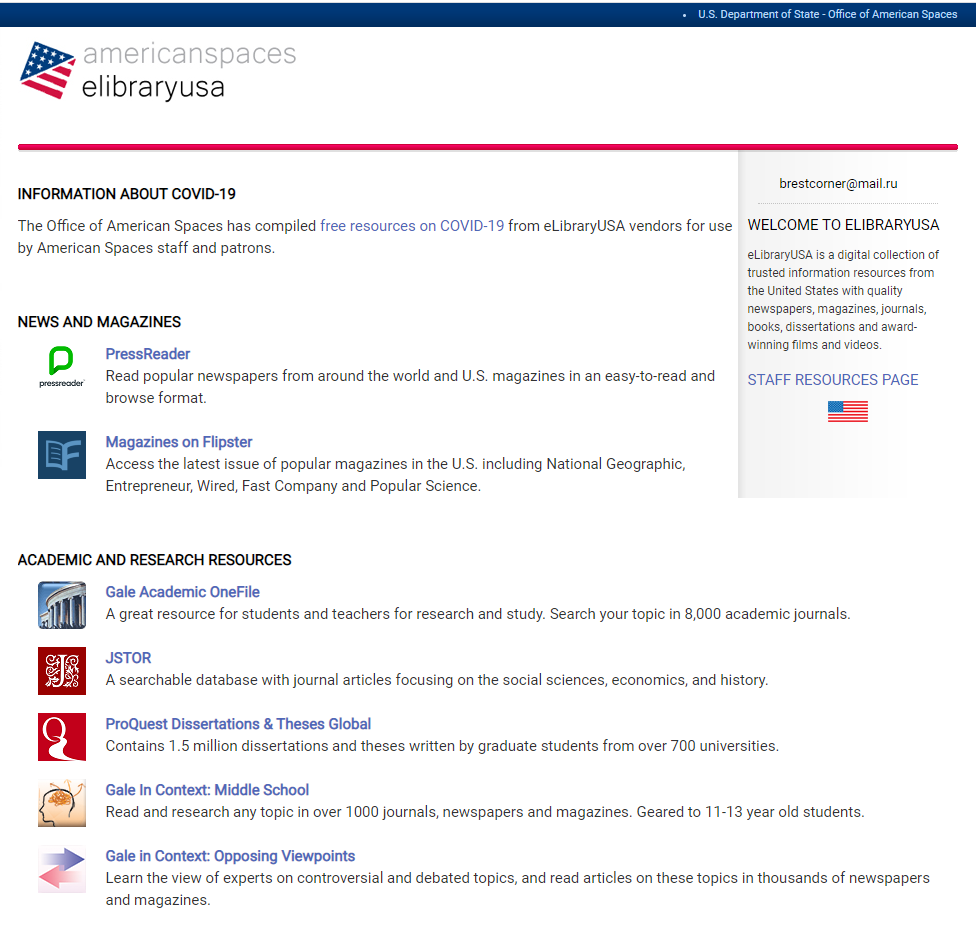Open Gale in Context: Opposing Viewpoints link

(230, 856)
